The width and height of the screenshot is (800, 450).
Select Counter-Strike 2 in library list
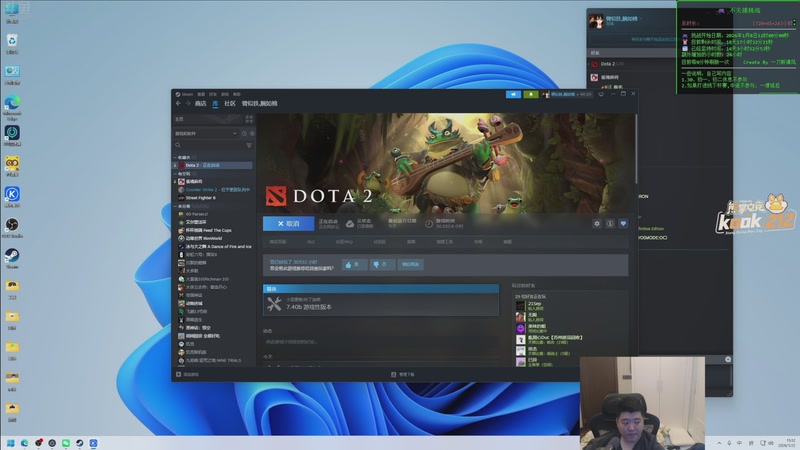[x=214, y=190]
